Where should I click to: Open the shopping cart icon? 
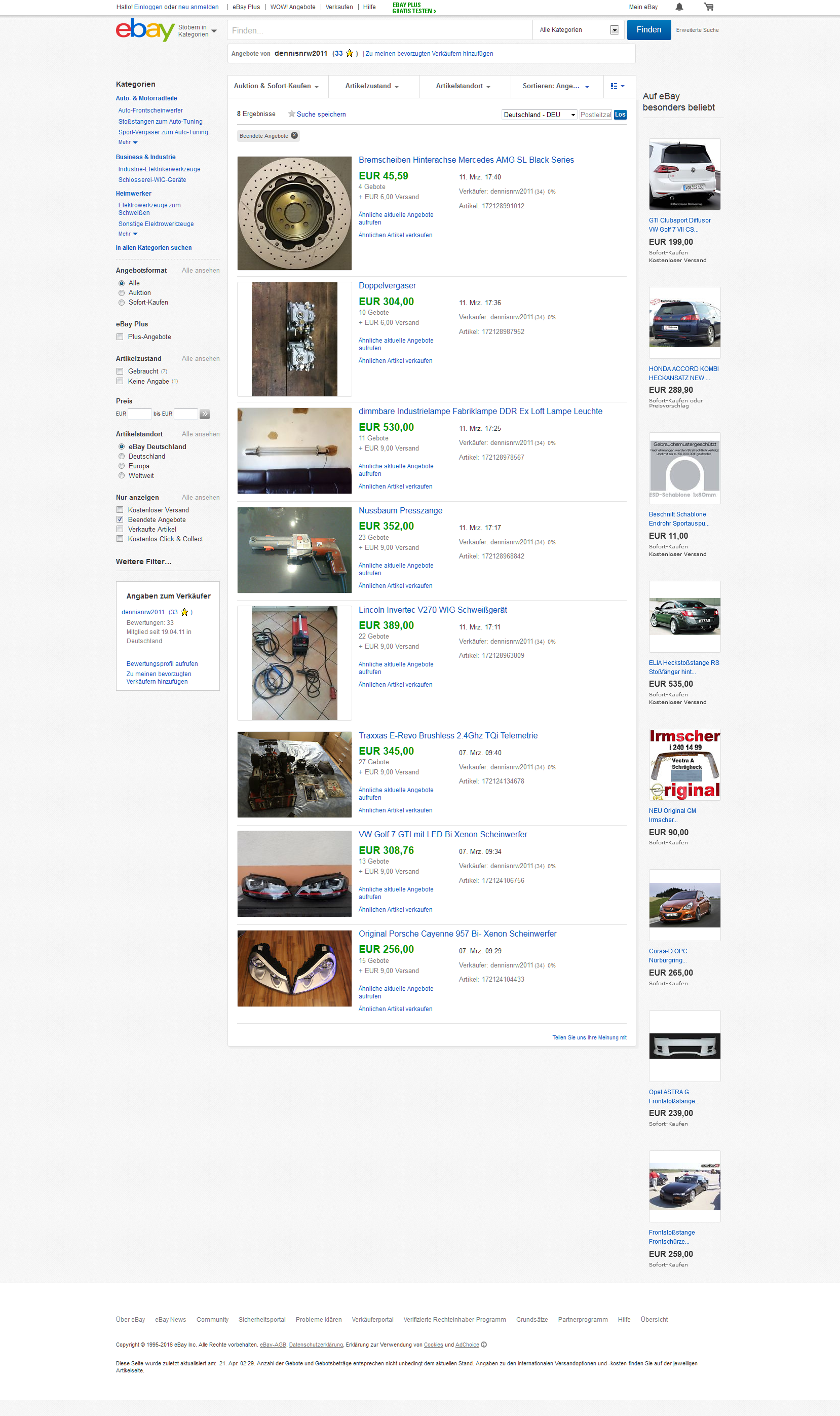coord(709,7)
